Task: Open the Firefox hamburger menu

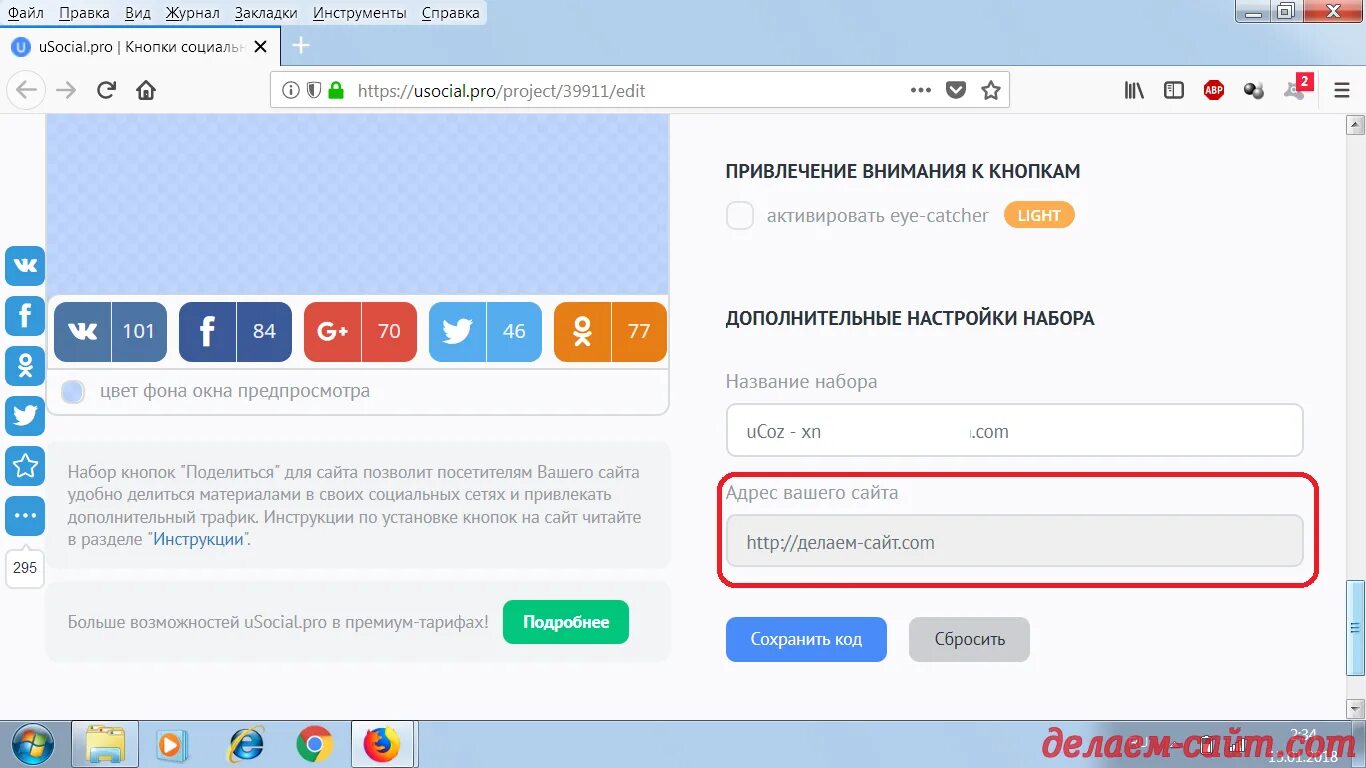Action: pyautogui.click(x=1342, y=90)
